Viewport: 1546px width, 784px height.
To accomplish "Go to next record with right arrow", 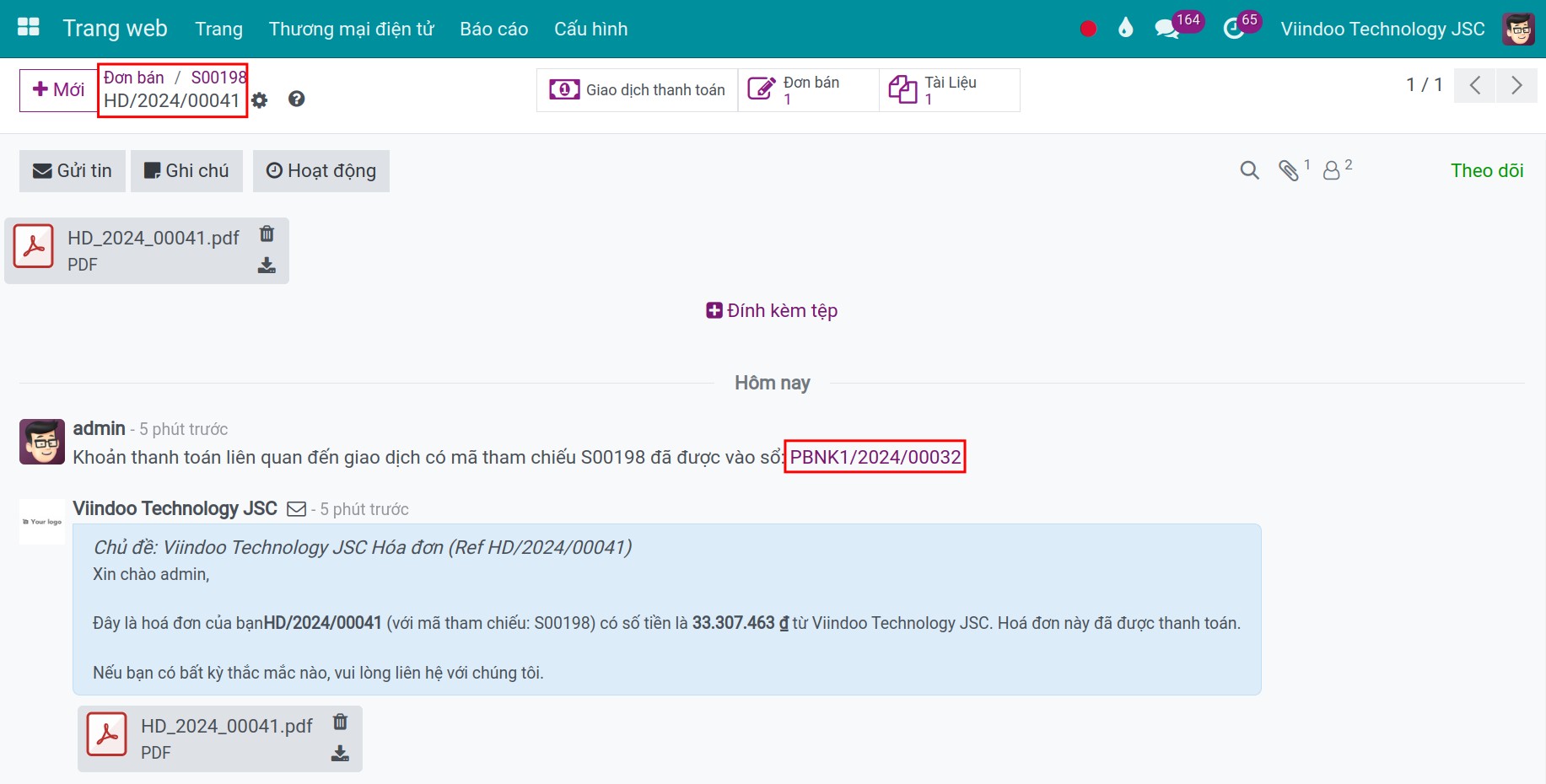I will pyautogui.click(x=1516, y=85).
